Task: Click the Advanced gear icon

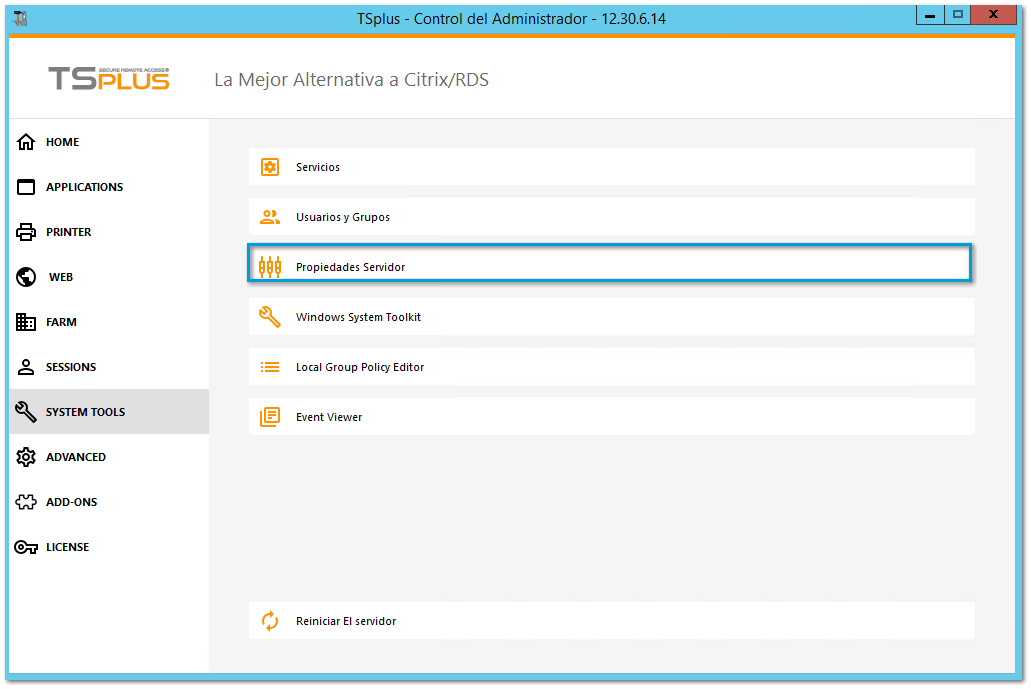Action: [26, 457]
